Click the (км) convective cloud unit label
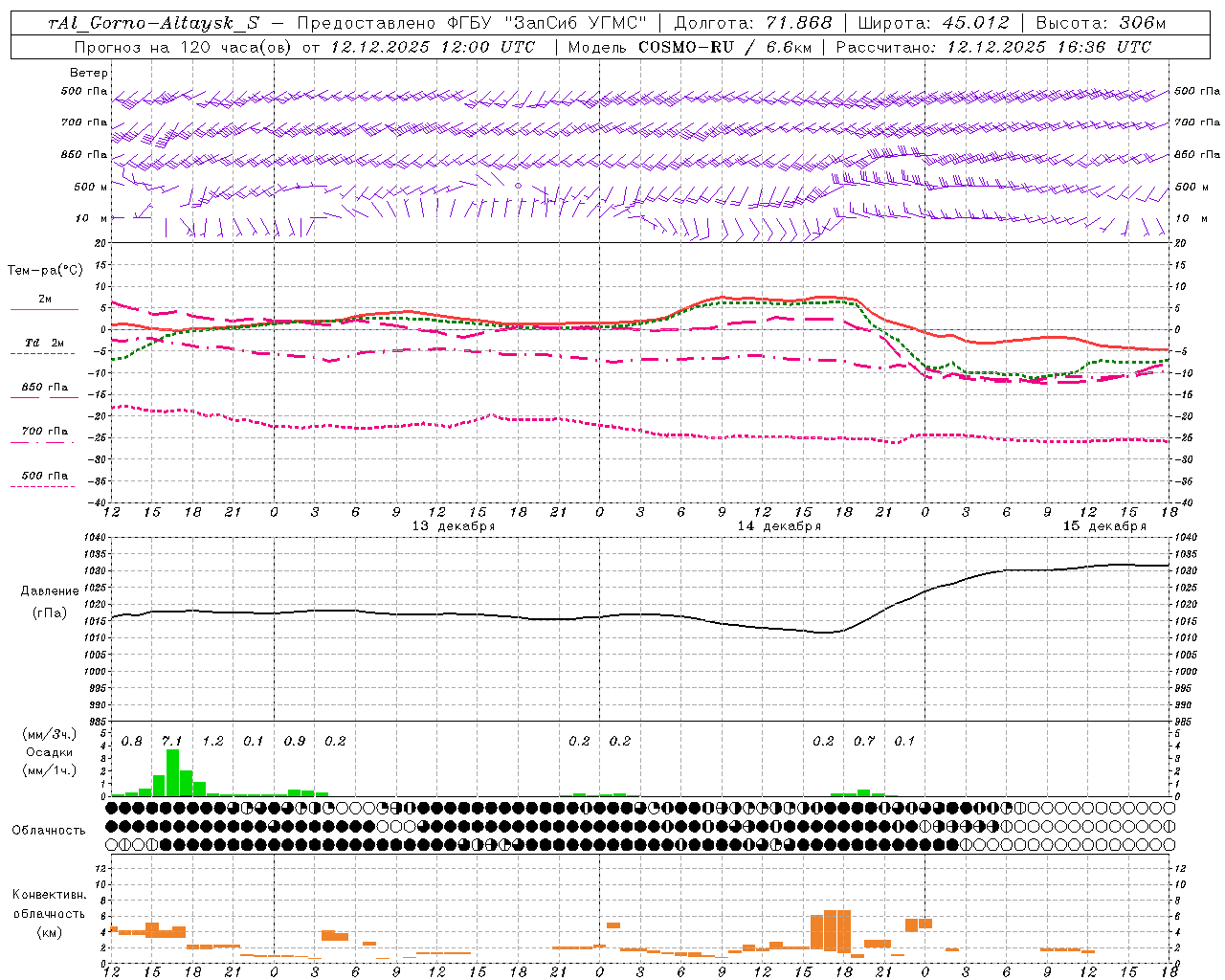This screenshot has width=1225, height=980. (49, 932)
